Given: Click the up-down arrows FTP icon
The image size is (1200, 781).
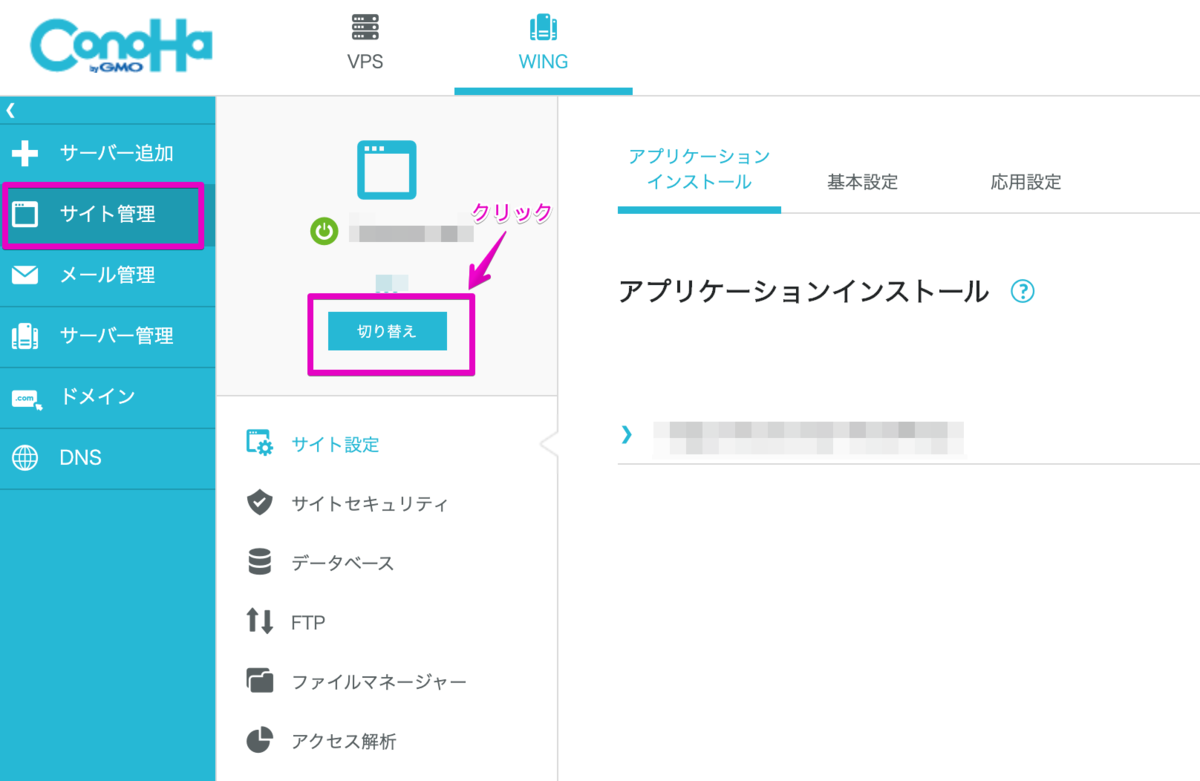Looking at the screenshot, I should click(x=260, y=622).
